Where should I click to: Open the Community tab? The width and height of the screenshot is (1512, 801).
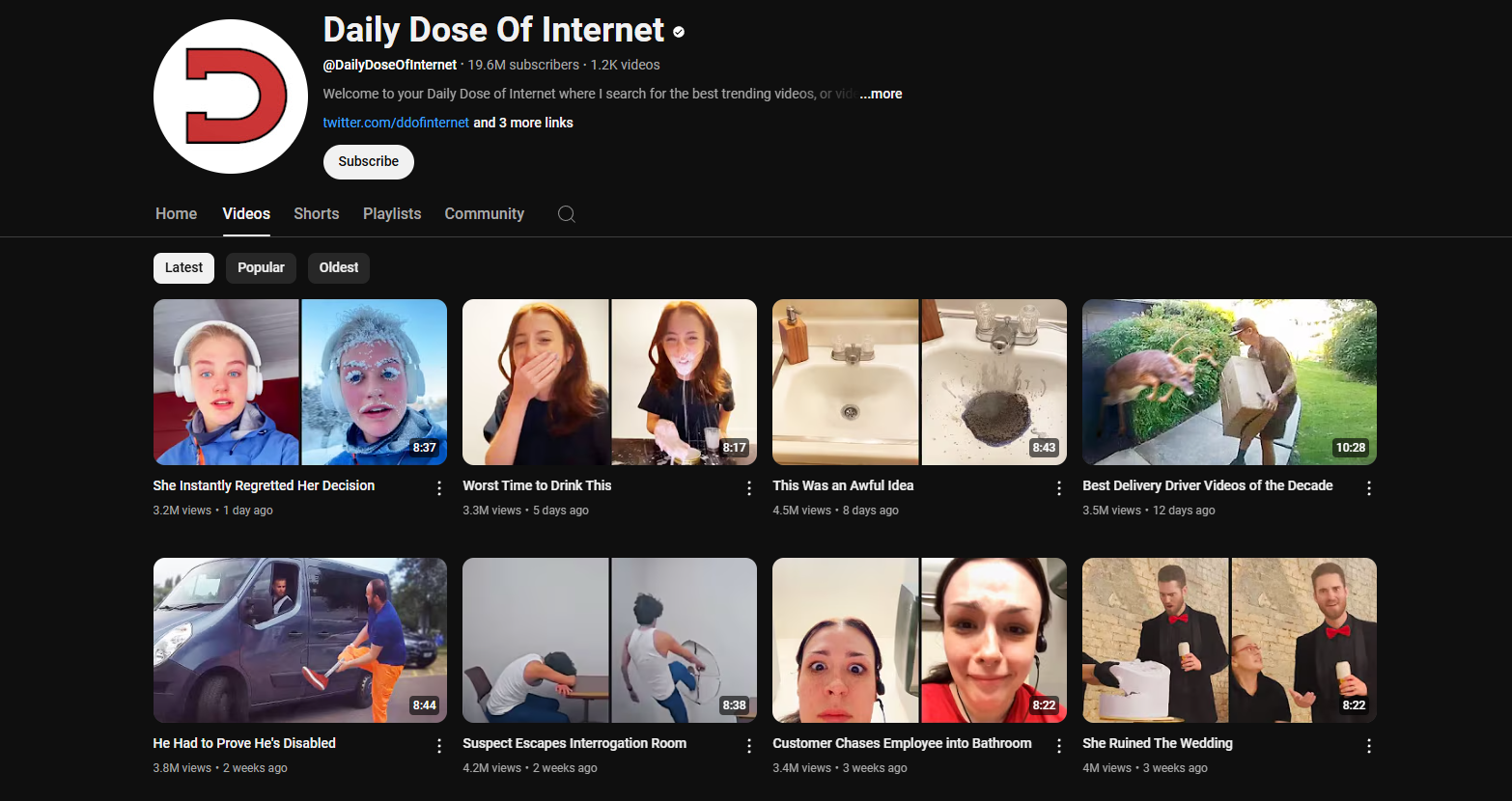click(485, 214)
